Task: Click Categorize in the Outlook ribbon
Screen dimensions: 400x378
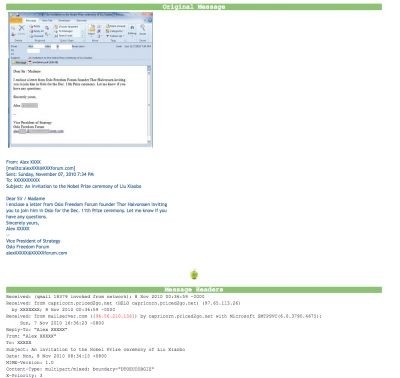Action: [x=115, y=31]
